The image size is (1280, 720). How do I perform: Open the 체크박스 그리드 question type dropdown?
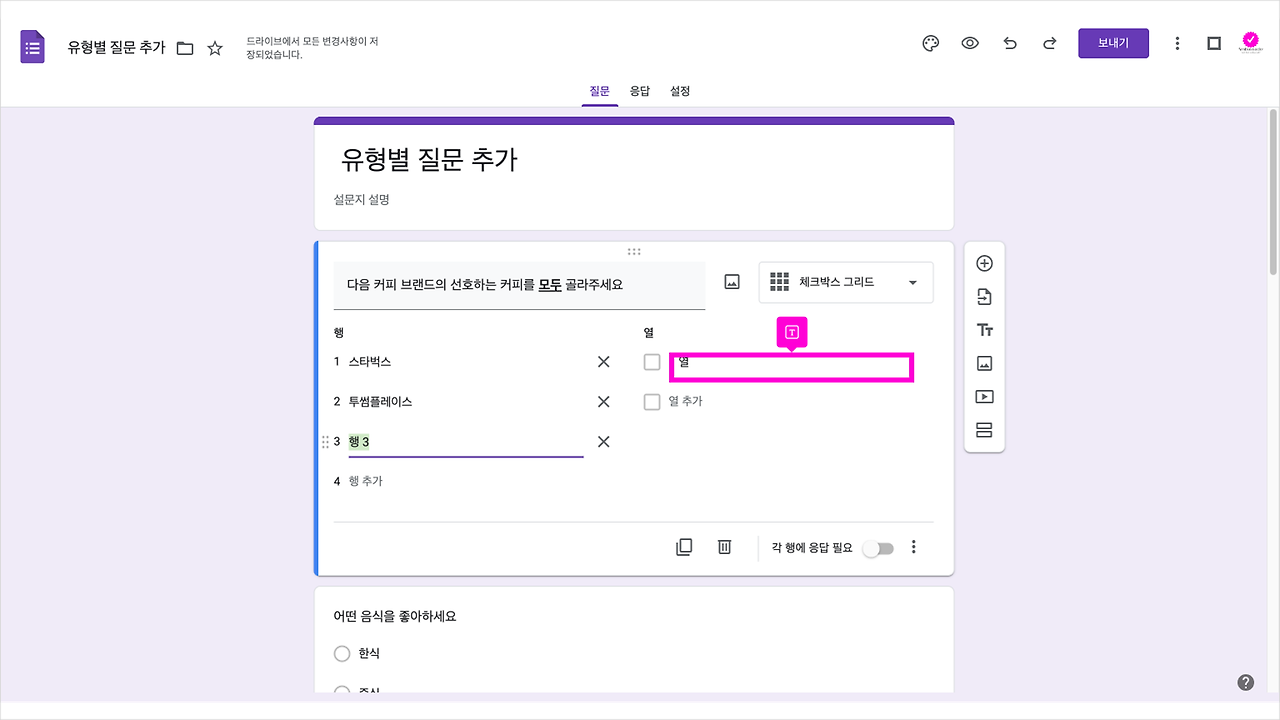point(845,282)
